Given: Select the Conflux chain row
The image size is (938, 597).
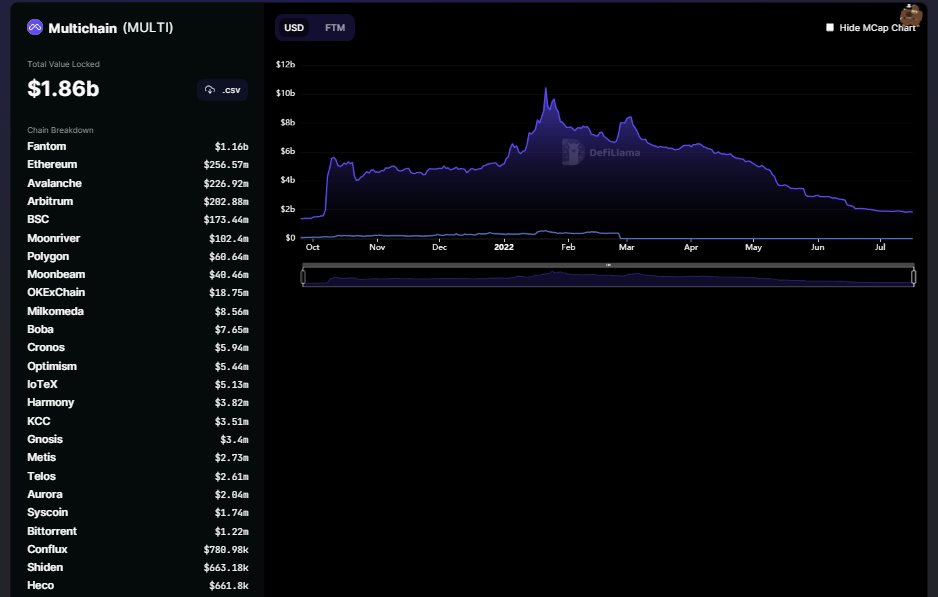Looking at the screenshot, I should click(x=138, y=549).
